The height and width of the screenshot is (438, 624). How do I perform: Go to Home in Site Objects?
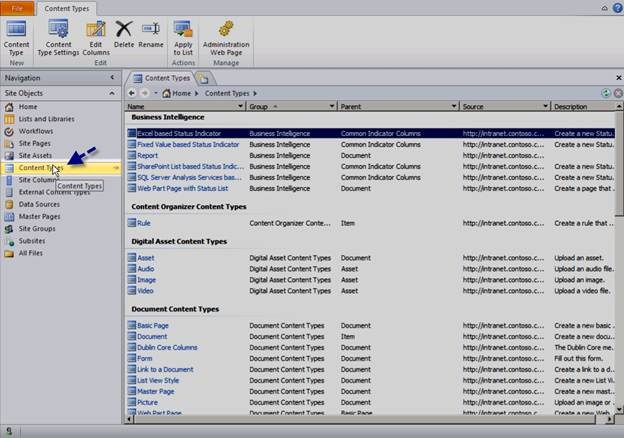(x=28, y=107)
